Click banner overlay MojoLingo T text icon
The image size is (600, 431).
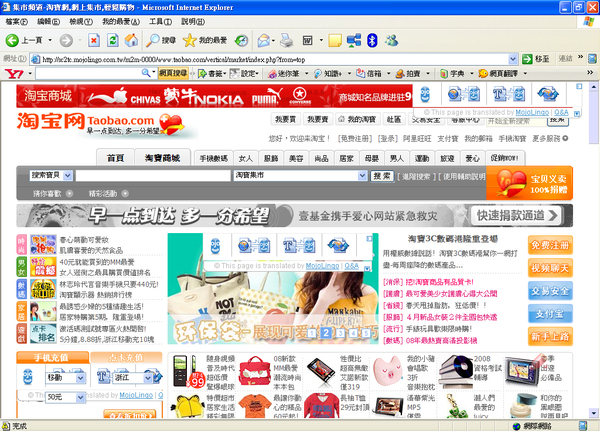(x=299, y=246)
